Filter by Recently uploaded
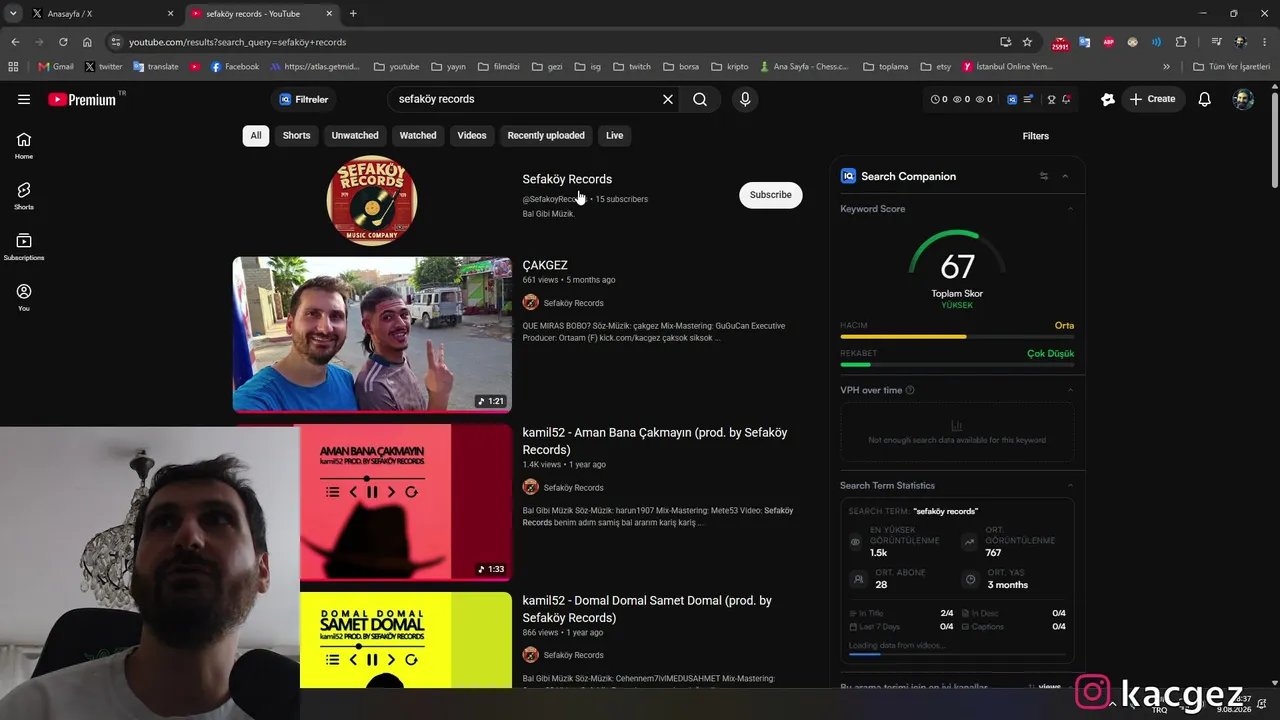 click(x=546, y=135)
